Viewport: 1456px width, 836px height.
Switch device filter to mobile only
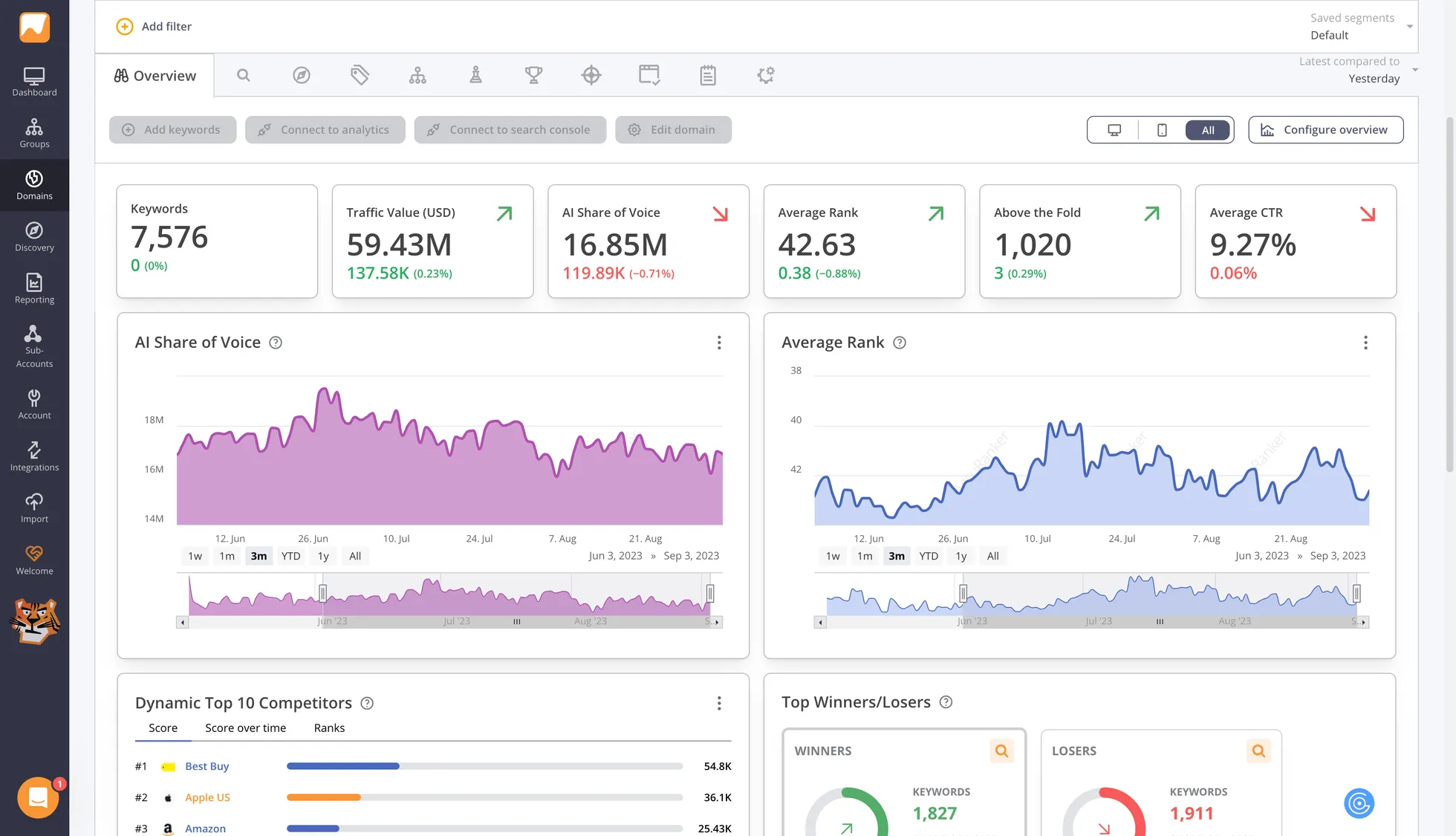[1162, 130]
